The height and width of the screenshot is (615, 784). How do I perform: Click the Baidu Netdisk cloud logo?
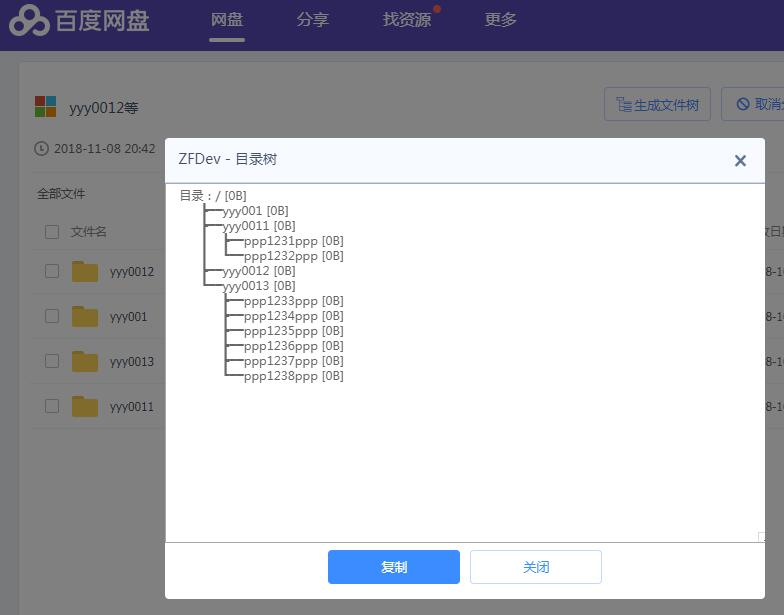(x=30, y=21)
